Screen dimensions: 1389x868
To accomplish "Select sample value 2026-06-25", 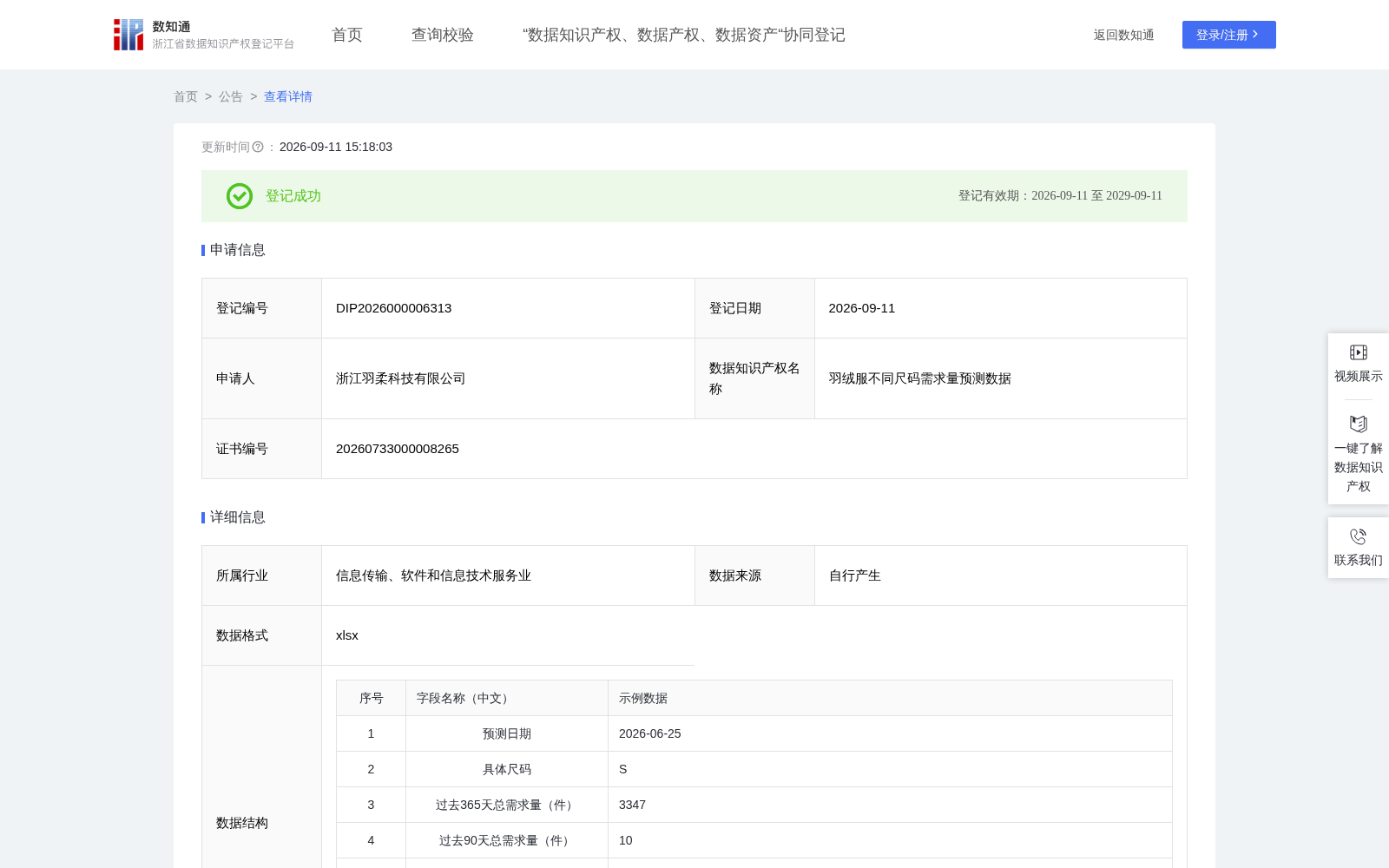I will pos(650,733).
